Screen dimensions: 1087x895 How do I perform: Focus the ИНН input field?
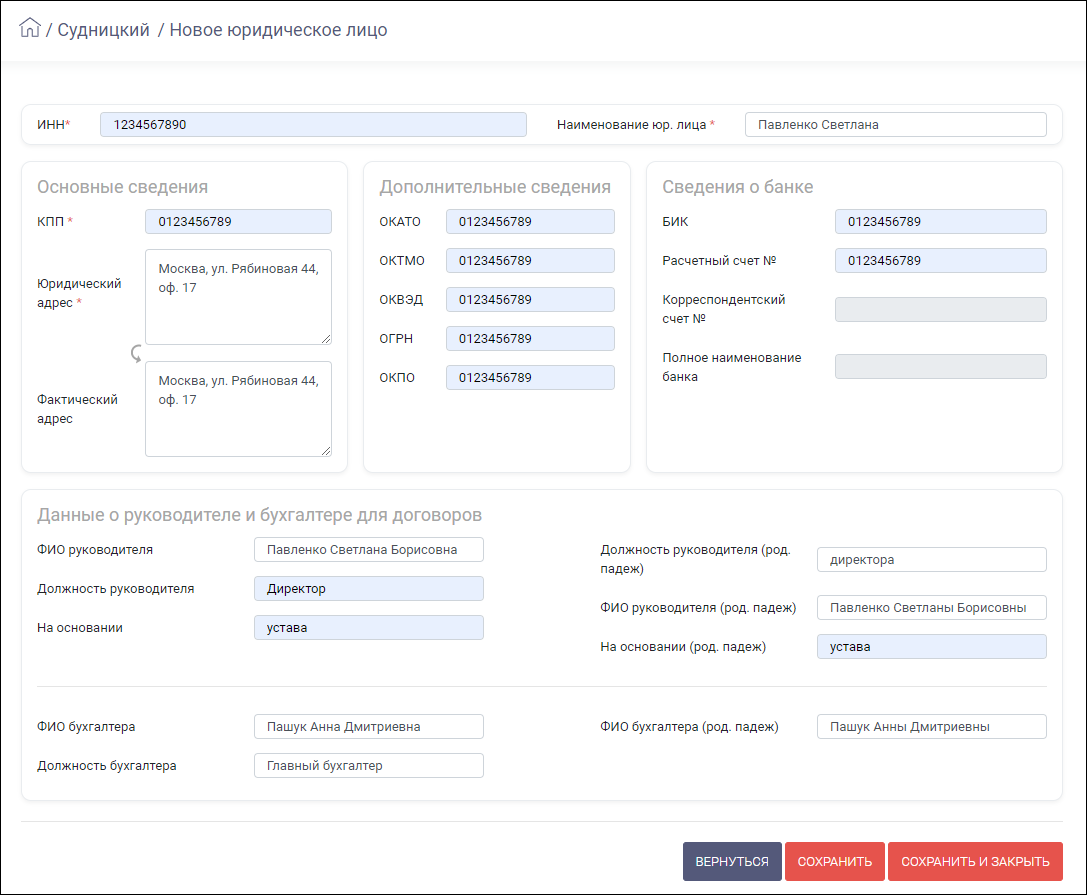pyautogui.click(x=313, y=125)
